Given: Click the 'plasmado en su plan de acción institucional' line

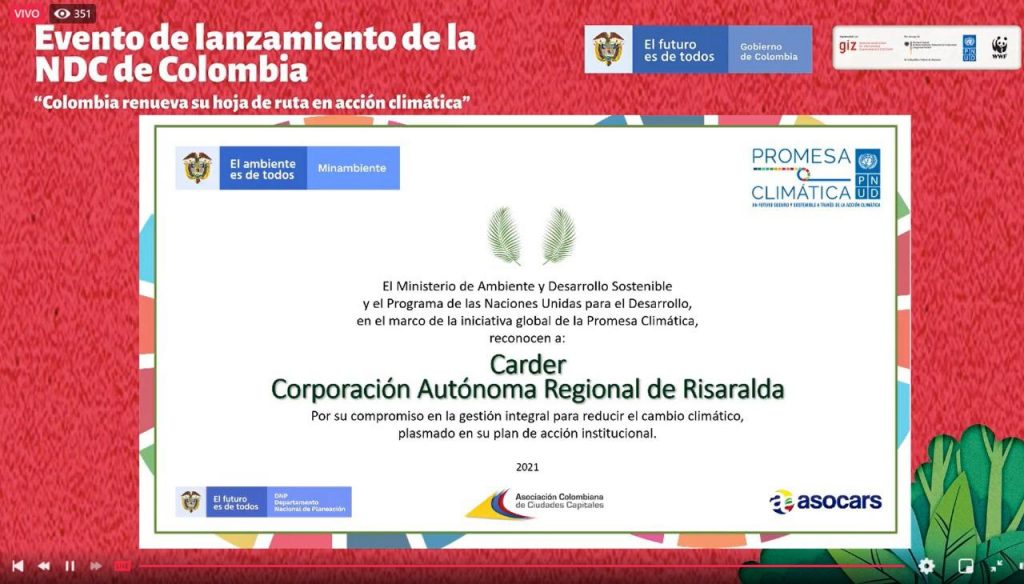Looking at the screenshot, I should [527, 433].
